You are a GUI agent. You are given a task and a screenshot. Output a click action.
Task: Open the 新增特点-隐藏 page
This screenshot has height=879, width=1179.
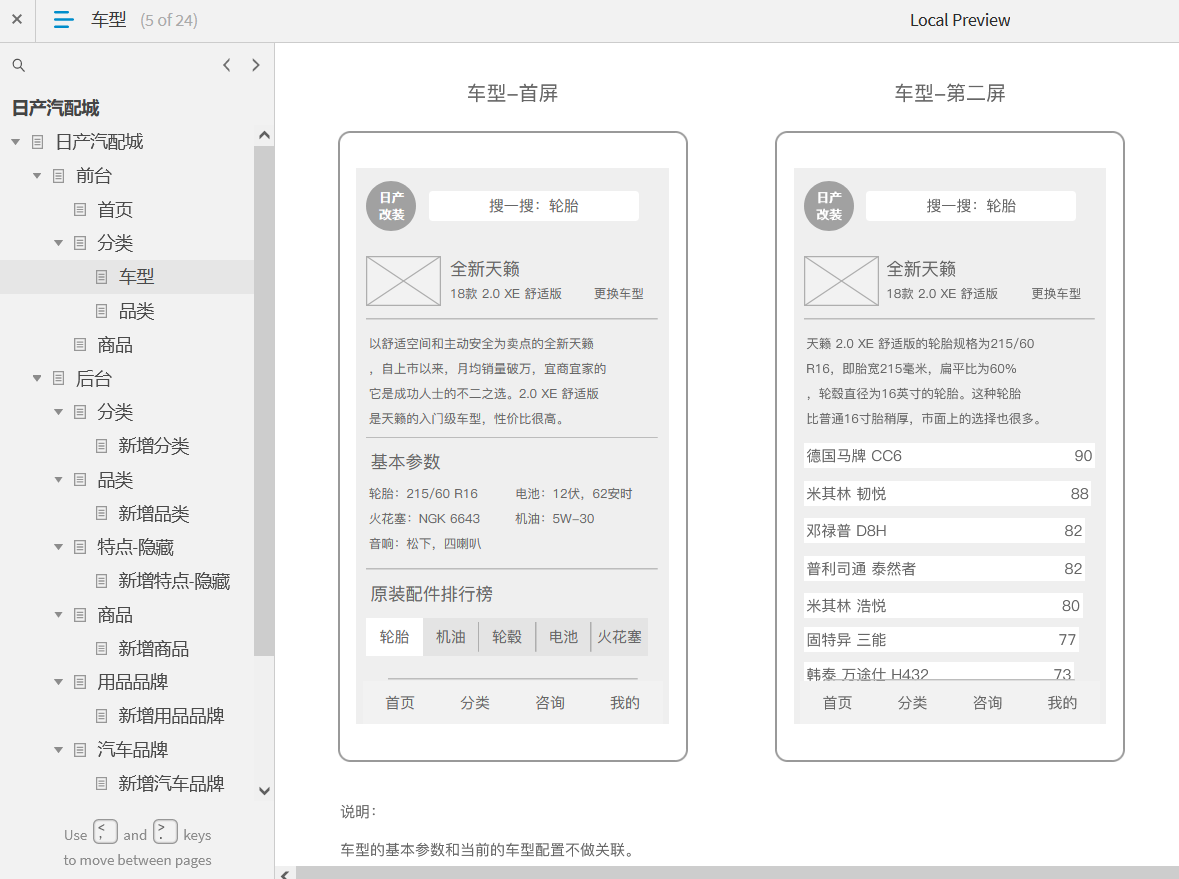click(x=174, y=580)
